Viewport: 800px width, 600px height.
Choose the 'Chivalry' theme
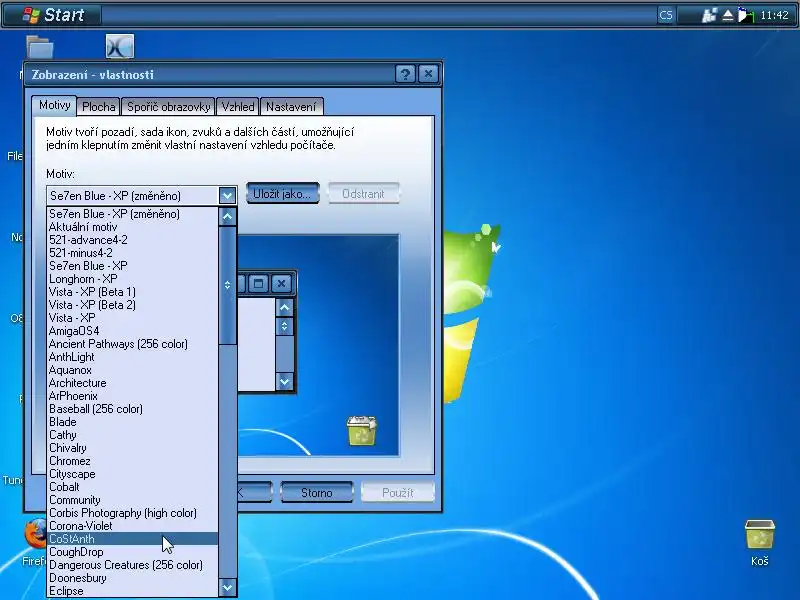[x=133, y=448]
